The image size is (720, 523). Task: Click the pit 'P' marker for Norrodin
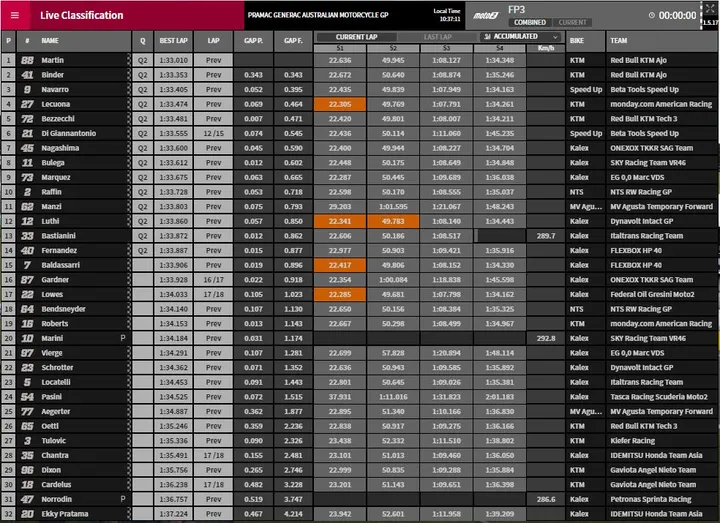[123, 499]
